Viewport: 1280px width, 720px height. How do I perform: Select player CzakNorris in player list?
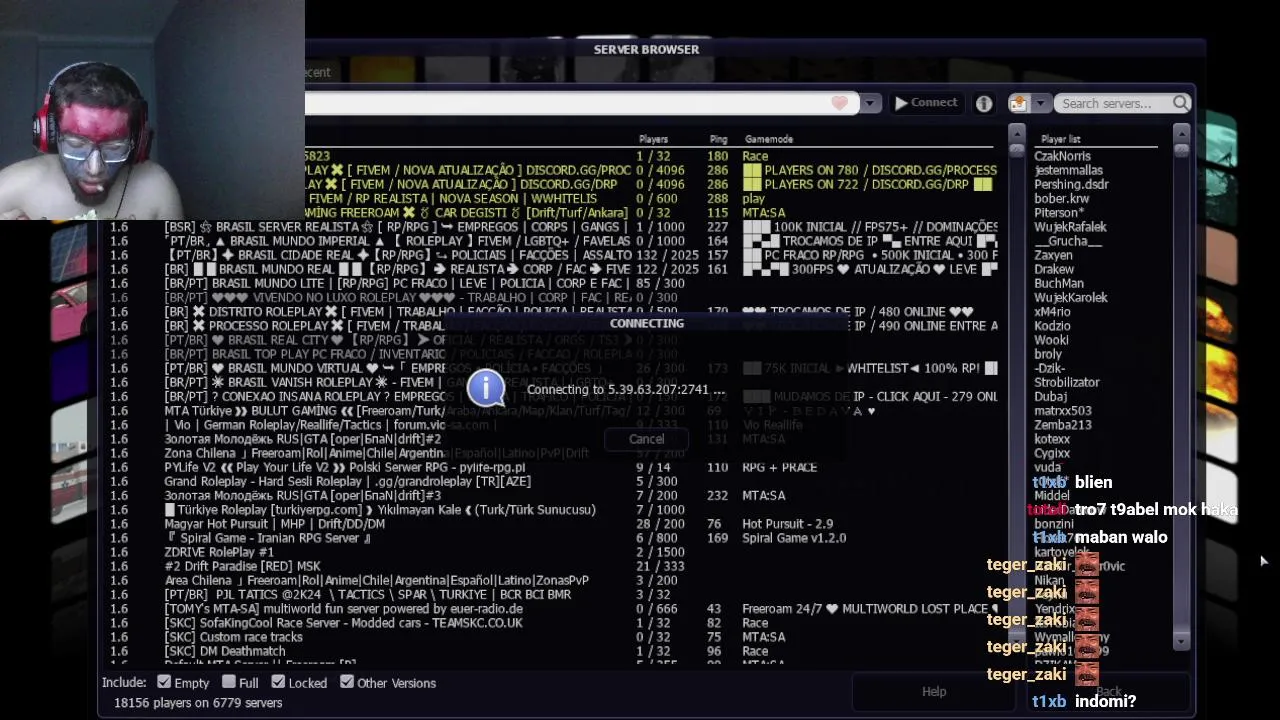[1062, 156]
